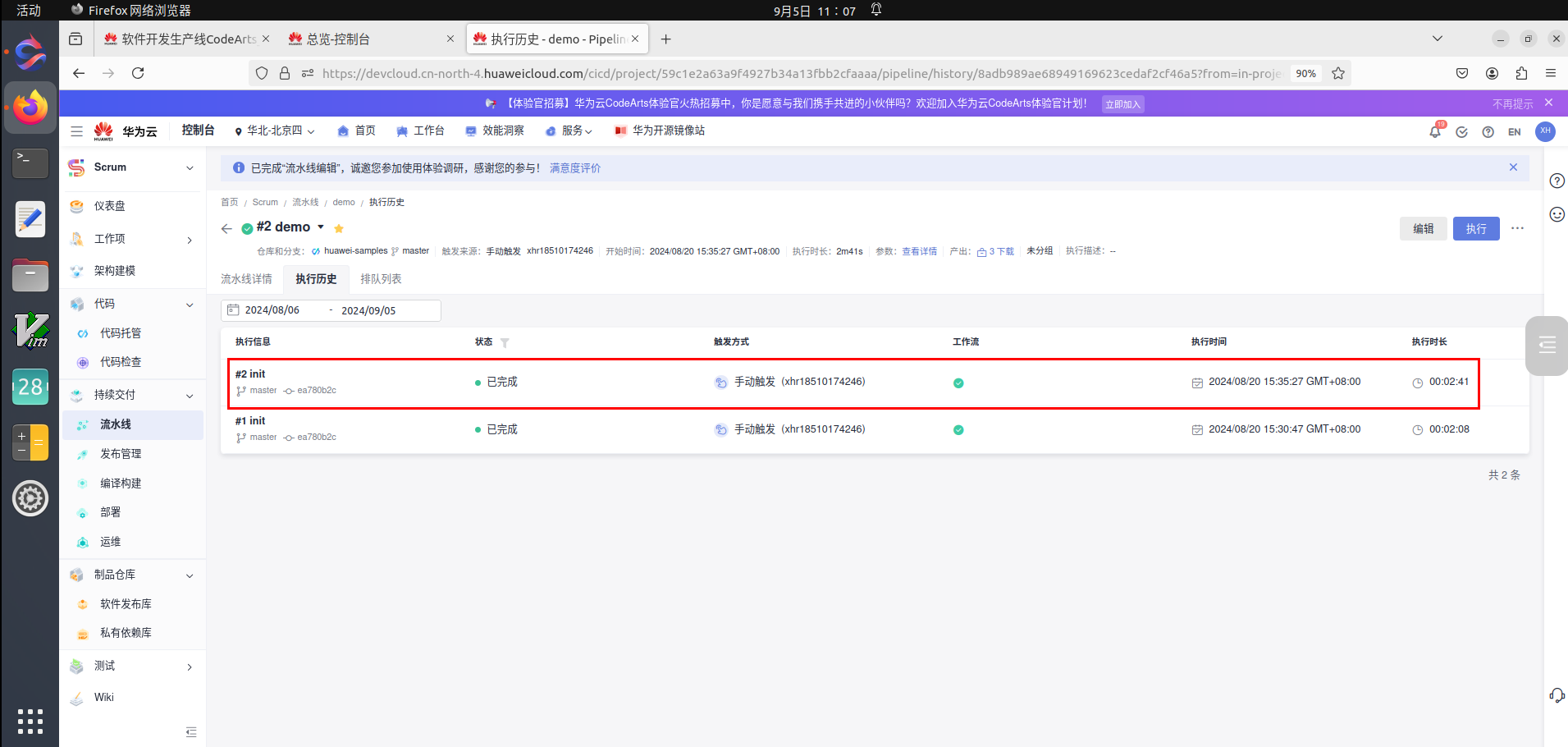Switch to the 软件开发生产线CodeArts browser tab

pos(187,39)
